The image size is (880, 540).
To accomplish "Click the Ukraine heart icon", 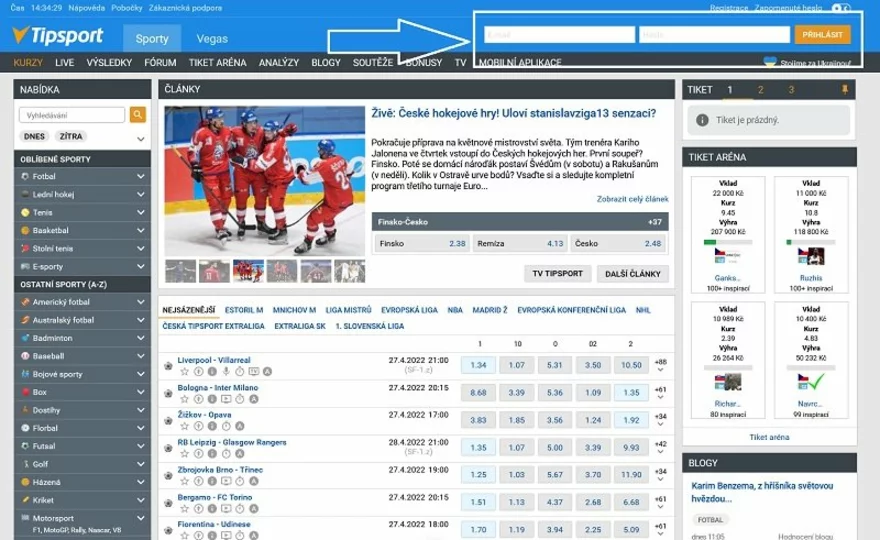I will tap(769, 62).
